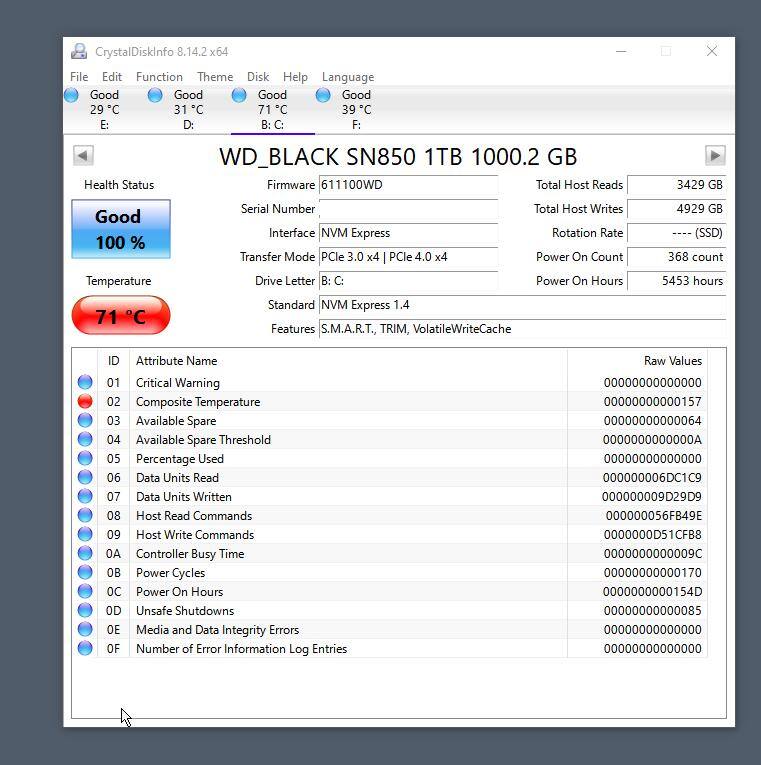Screen dimensions: 761x765
Task: Click status orb beside Power Cycles
Action: click(x=85, y=572)
